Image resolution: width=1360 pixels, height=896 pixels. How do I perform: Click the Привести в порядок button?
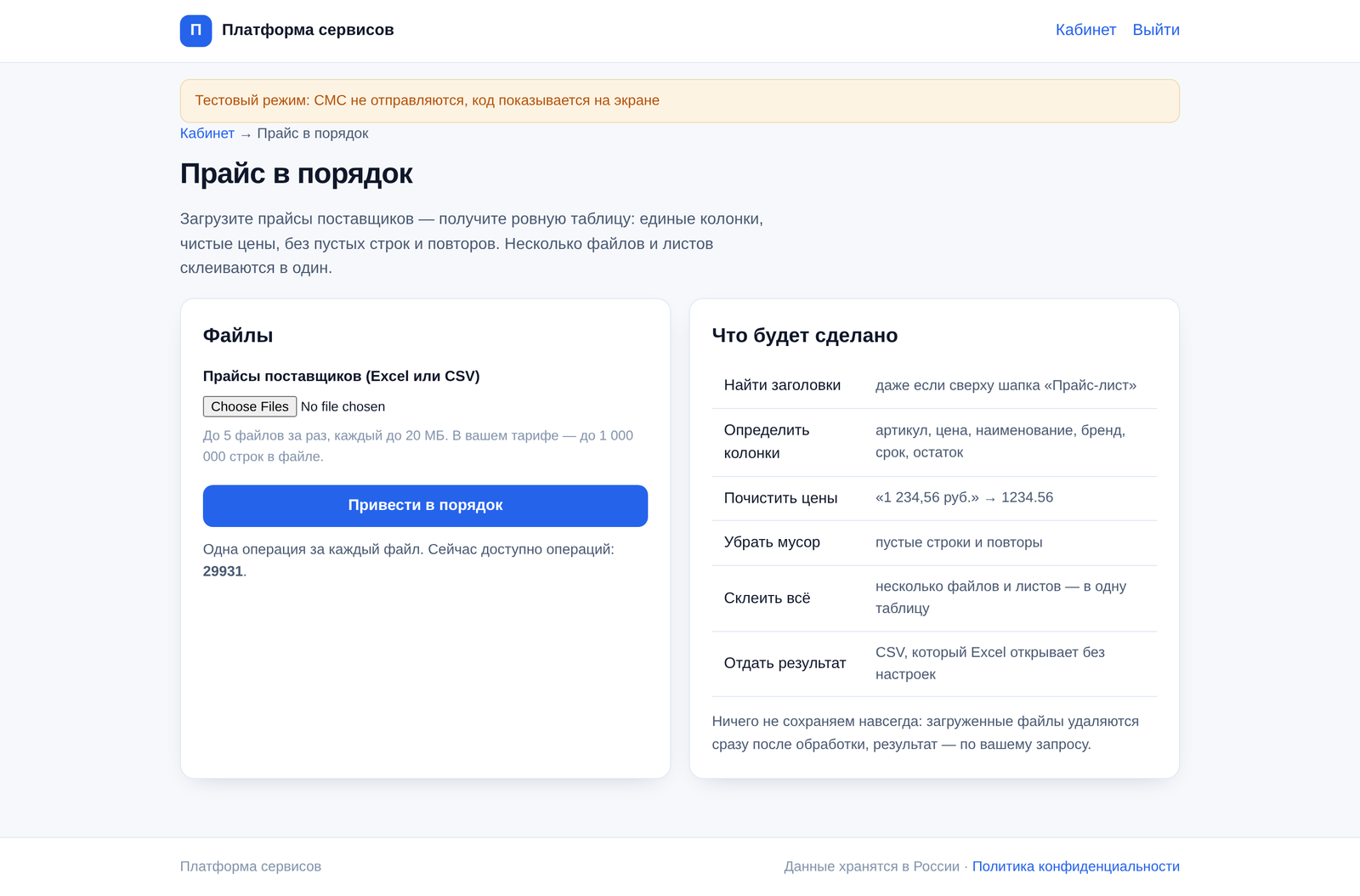[x=425, y=506]
